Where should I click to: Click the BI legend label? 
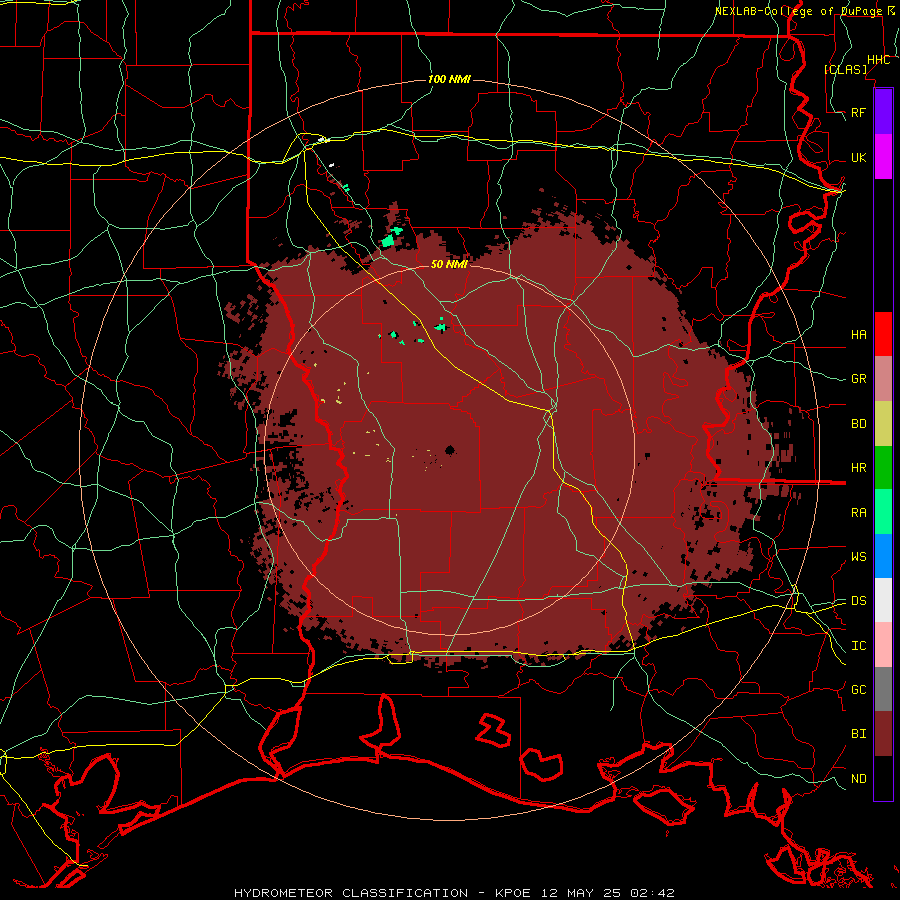click(858, 734)
